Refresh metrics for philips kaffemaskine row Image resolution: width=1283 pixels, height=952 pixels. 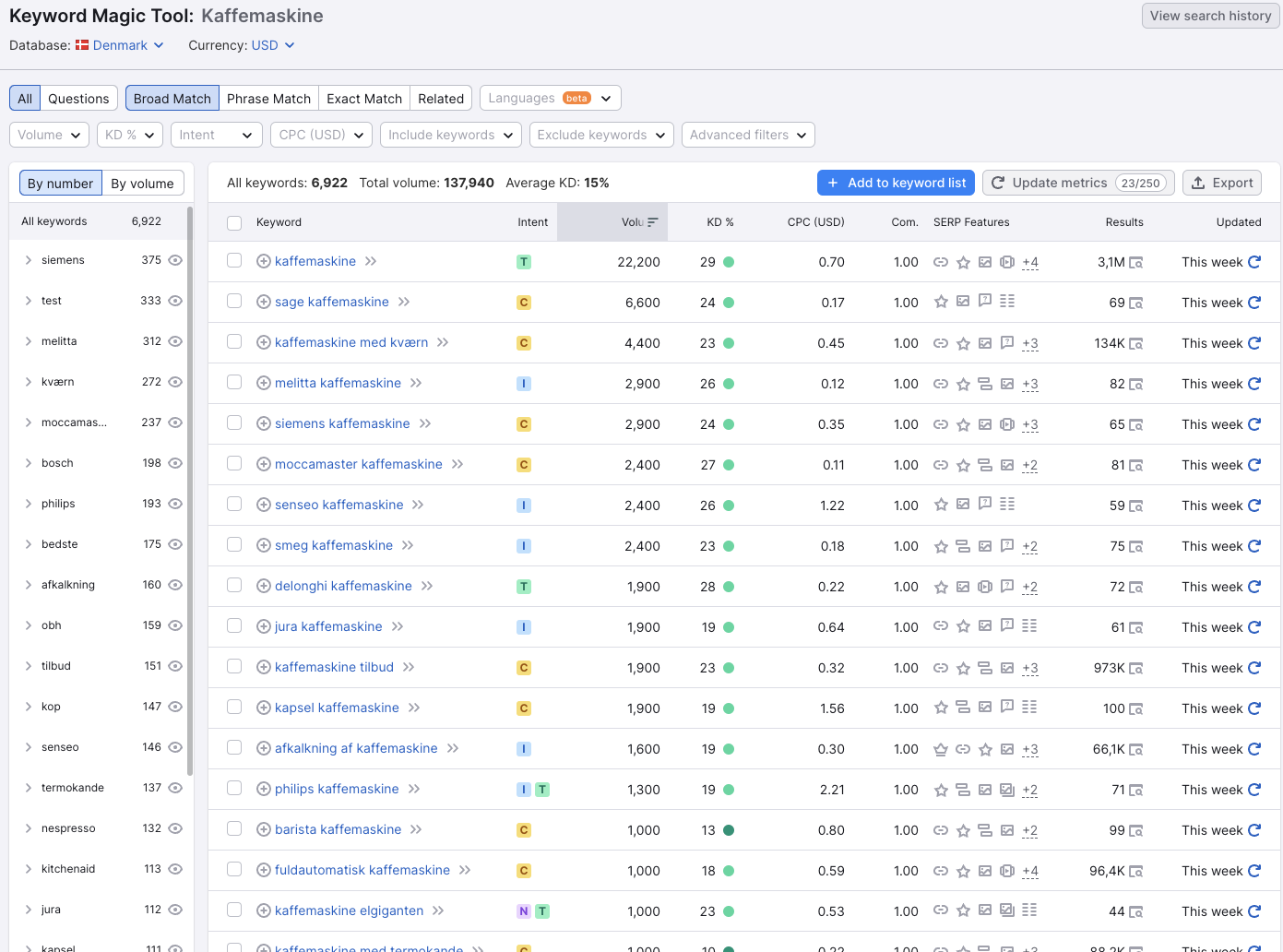[x=1254, y=790]
